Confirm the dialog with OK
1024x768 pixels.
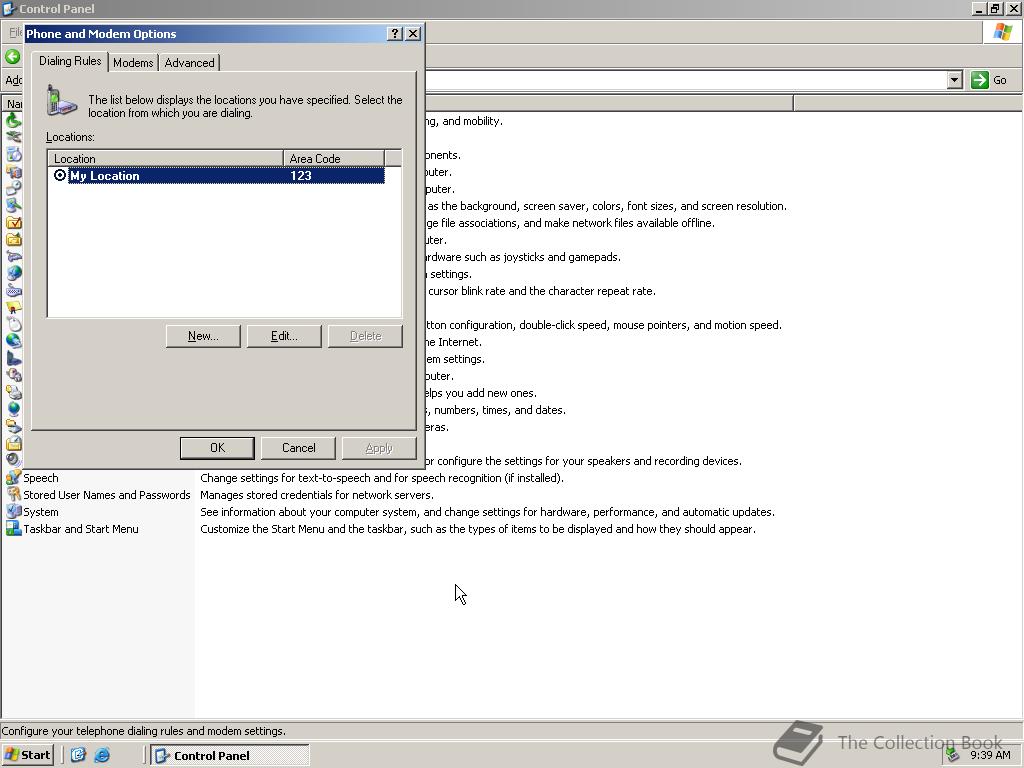coord(217,448)
